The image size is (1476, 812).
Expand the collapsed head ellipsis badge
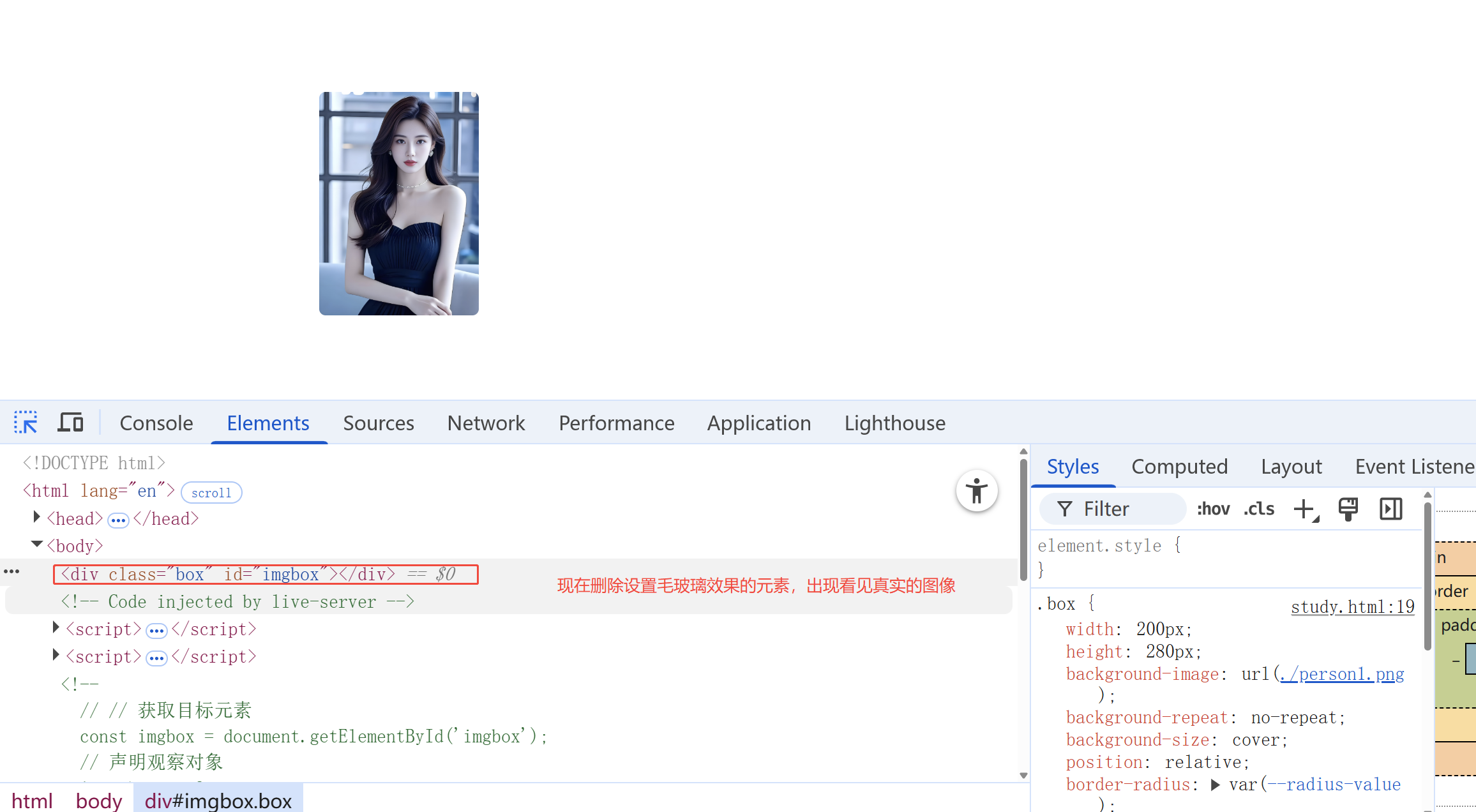[x=118, y=520]
